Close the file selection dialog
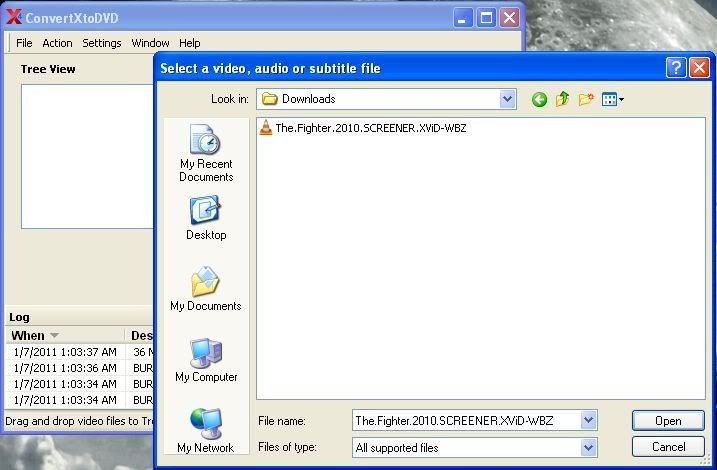 click(x=699, y=68)
